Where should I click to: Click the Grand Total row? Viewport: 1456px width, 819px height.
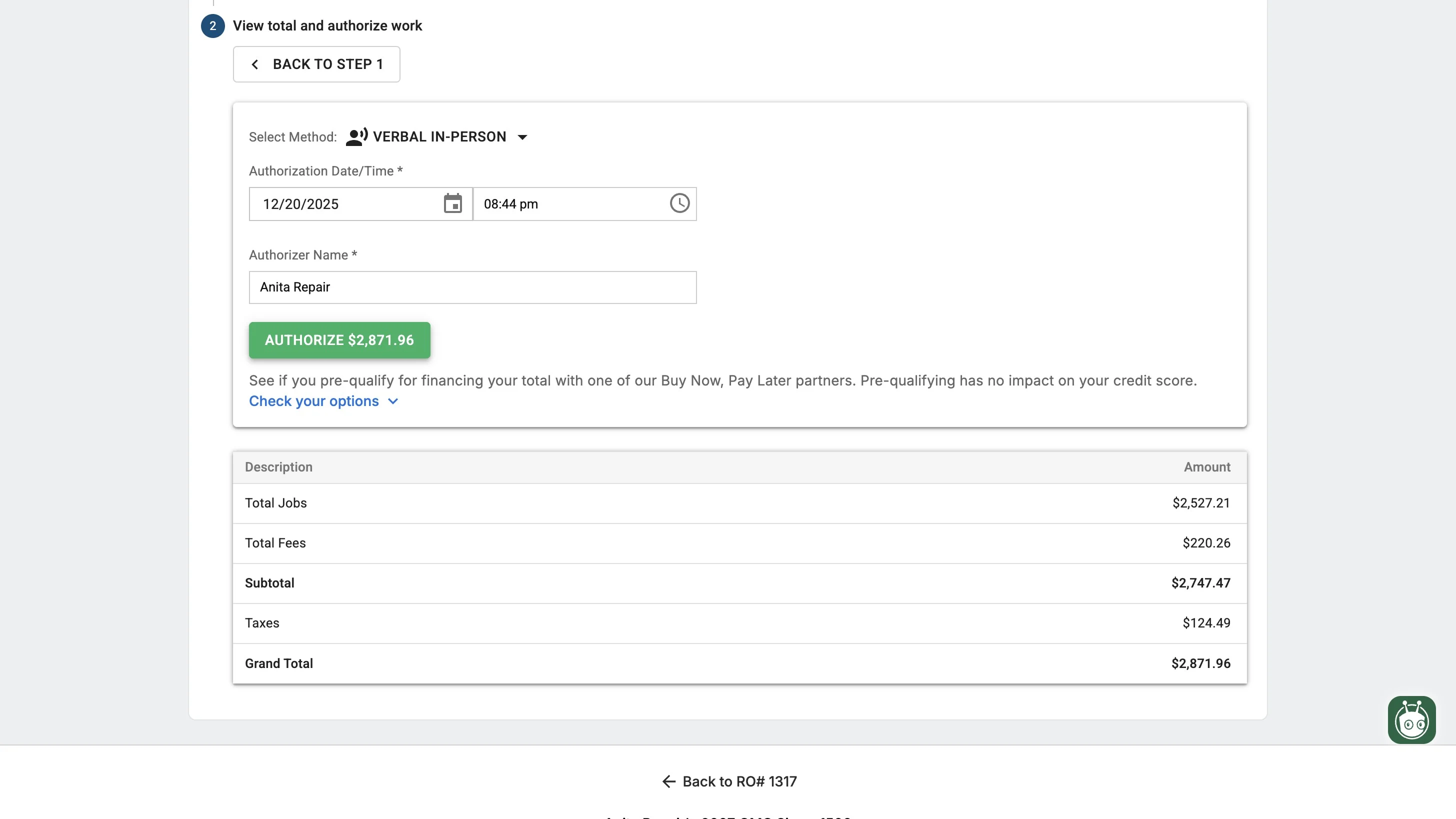click(739, 663)
